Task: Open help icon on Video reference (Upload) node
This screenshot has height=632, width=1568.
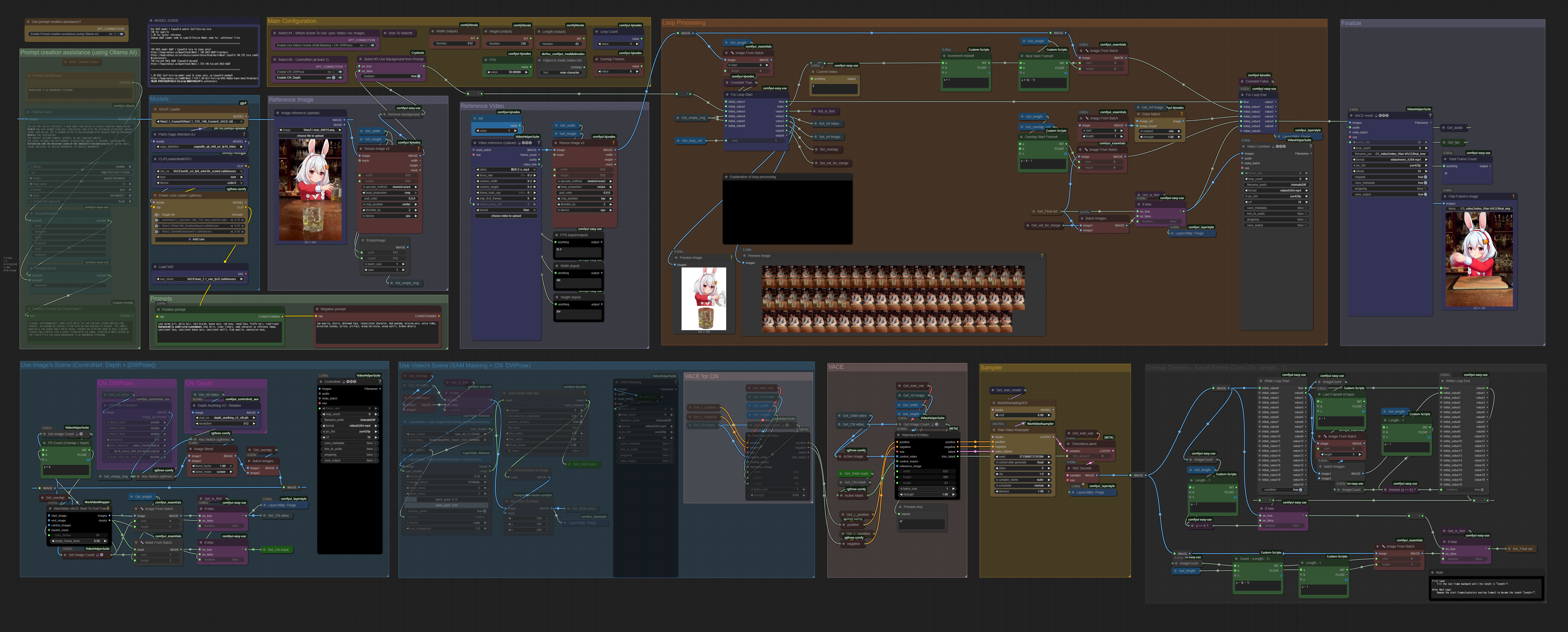Action: 539,143
